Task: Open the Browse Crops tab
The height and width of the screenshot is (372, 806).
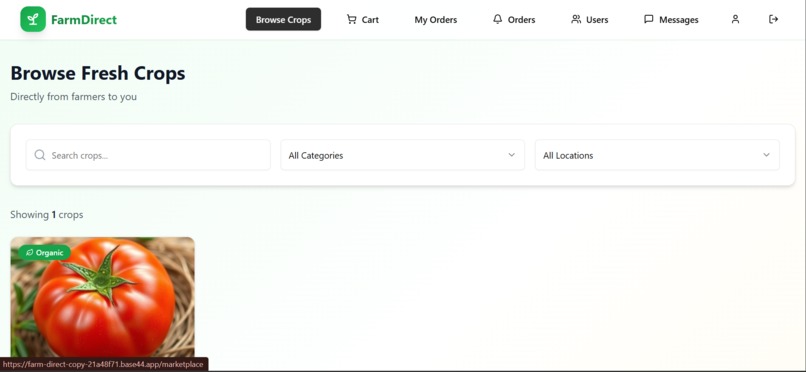Action: pyautogui.click(x=283, y=20)
